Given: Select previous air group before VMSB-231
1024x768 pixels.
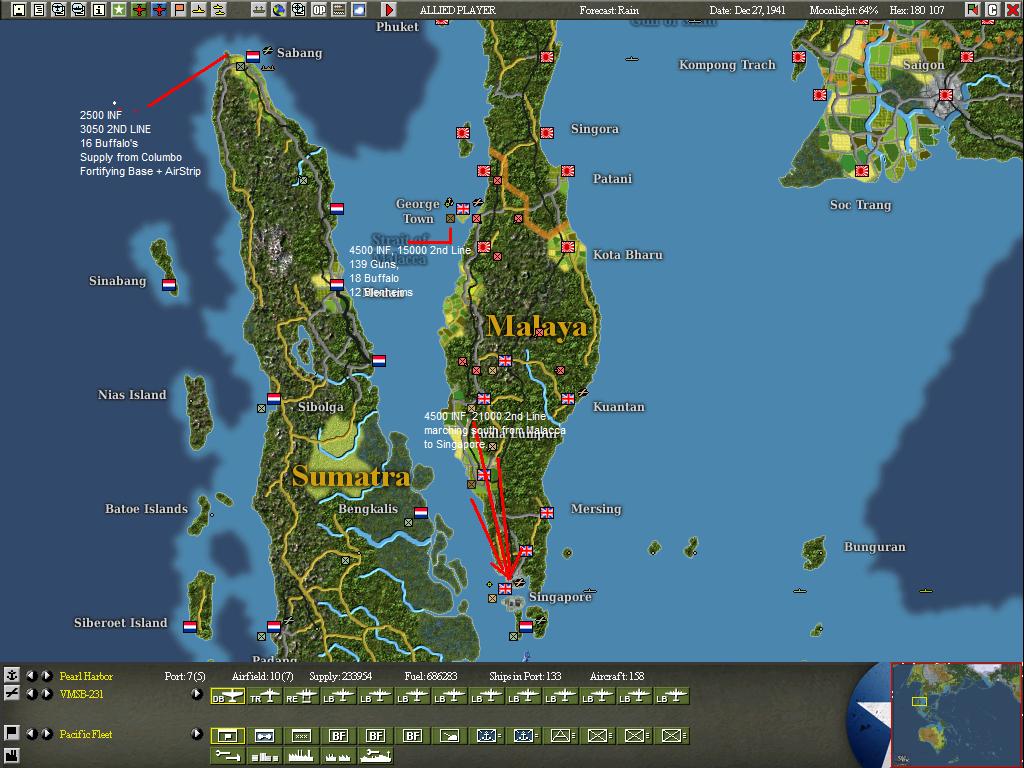Looking at the screenshot, I should coord(31,694).
